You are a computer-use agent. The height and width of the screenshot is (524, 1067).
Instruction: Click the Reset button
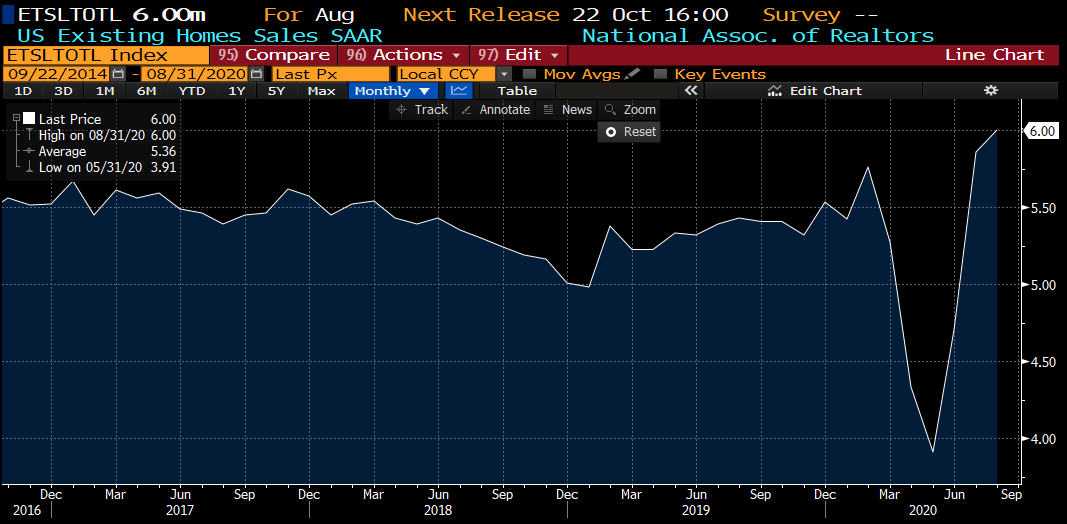point(629,132)
